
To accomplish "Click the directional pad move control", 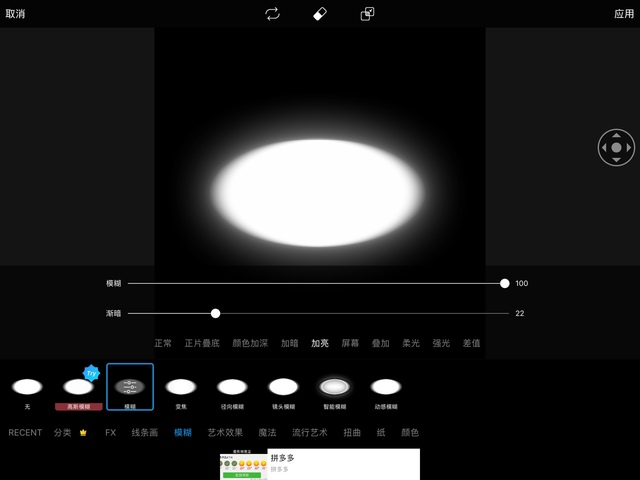I will (x=616, y=147).
